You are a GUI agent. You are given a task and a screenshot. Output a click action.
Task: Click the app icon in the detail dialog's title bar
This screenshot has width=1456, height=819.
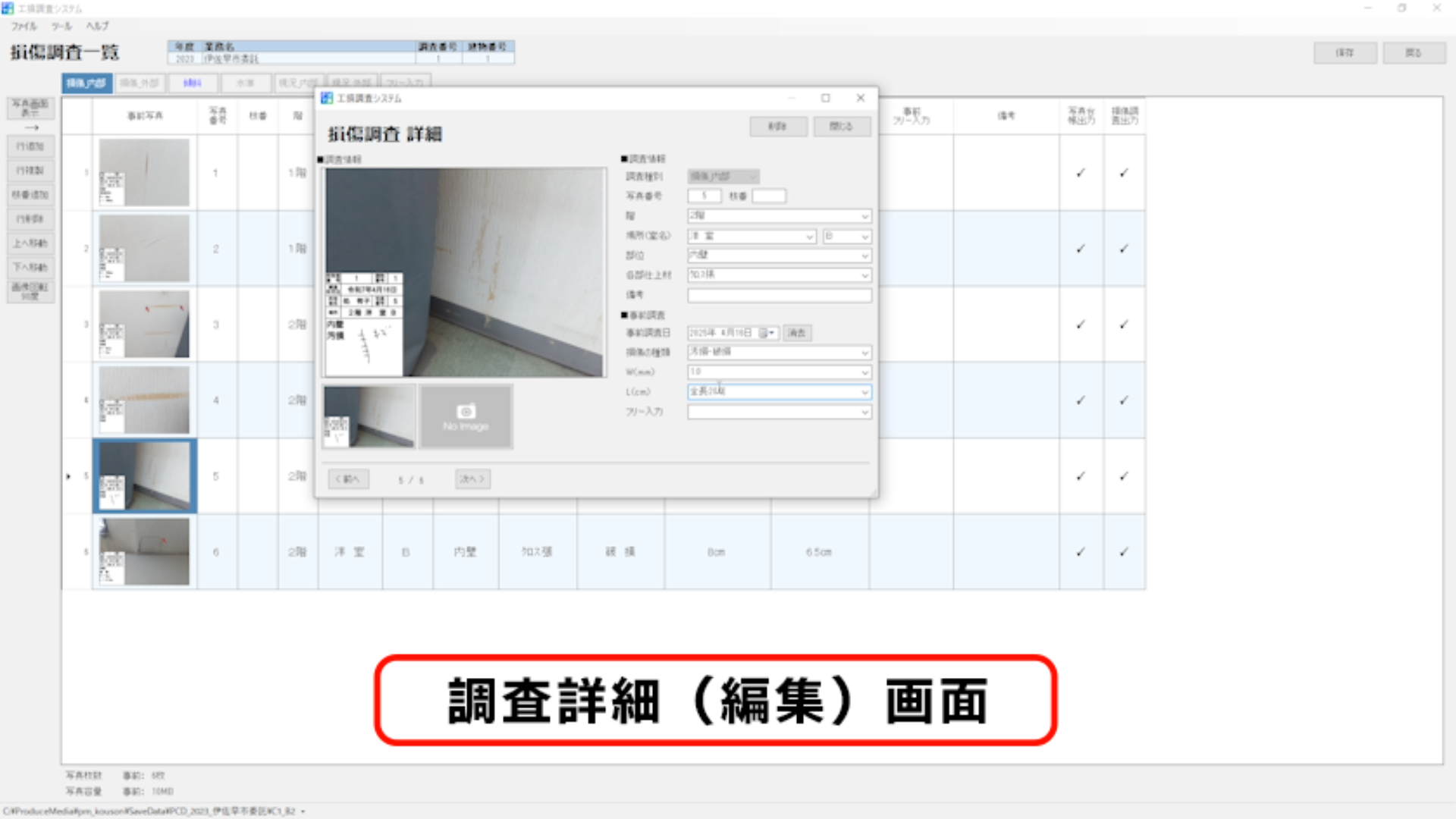coord(327,98)
